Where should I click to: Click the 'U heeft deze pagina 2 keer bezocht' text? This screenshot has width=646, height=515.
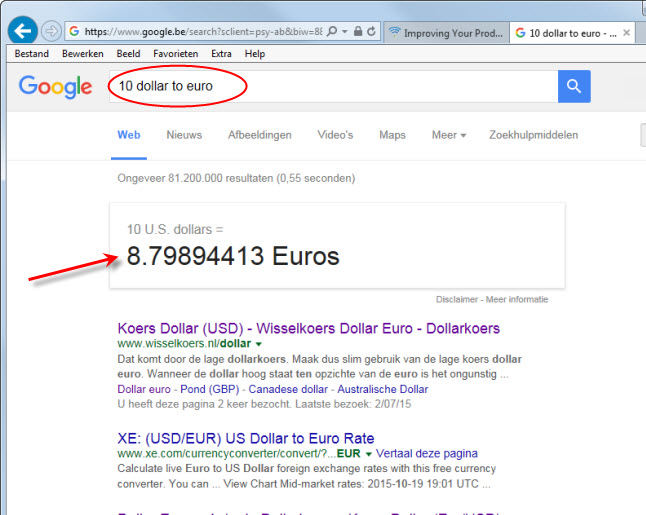[204, 404]
